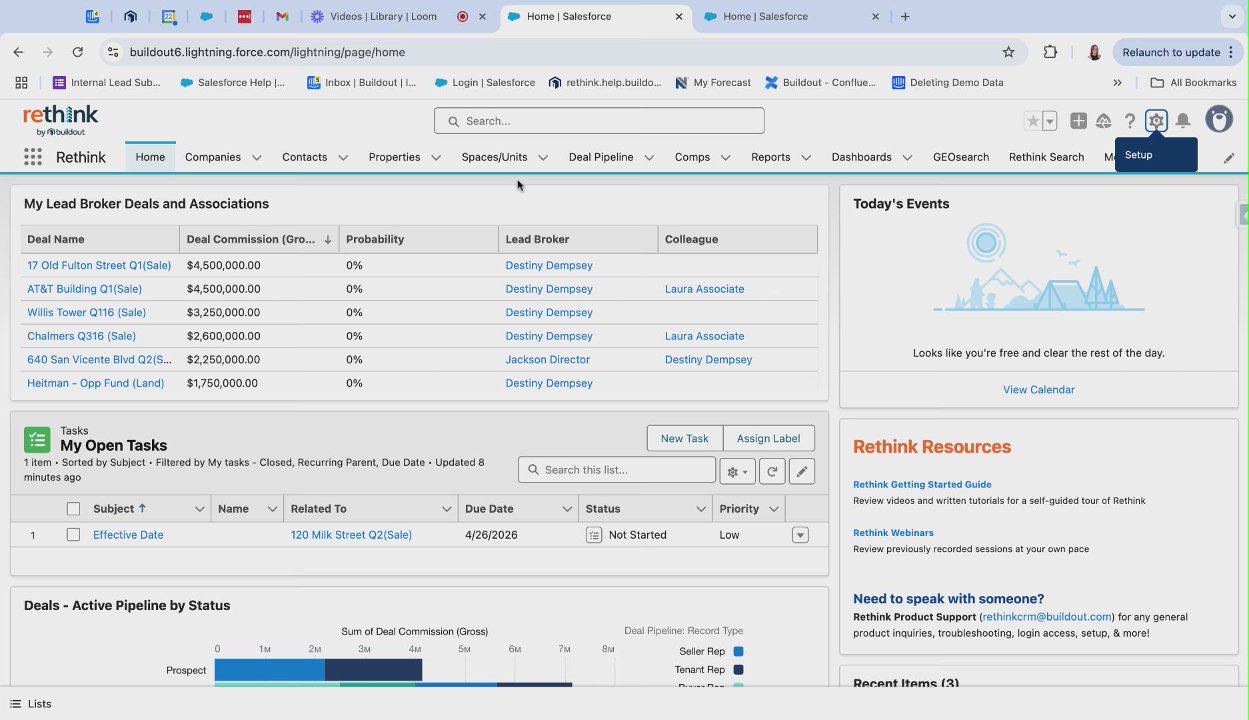Open the Help question mark icon

[1130, 121]
